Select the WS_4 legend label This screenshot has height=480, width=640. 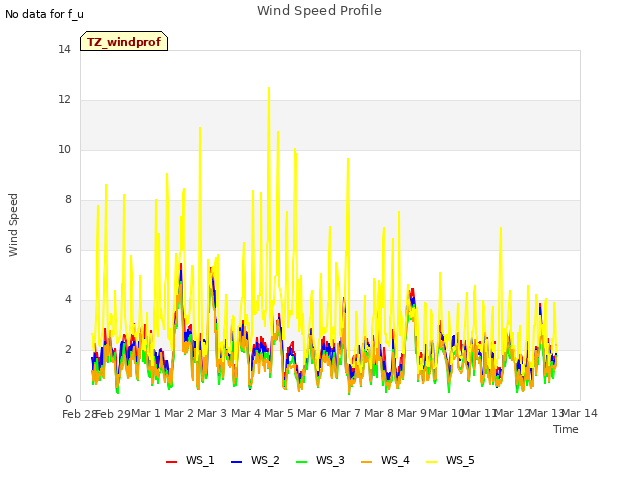pyautogui.click(x=395, y=460)
